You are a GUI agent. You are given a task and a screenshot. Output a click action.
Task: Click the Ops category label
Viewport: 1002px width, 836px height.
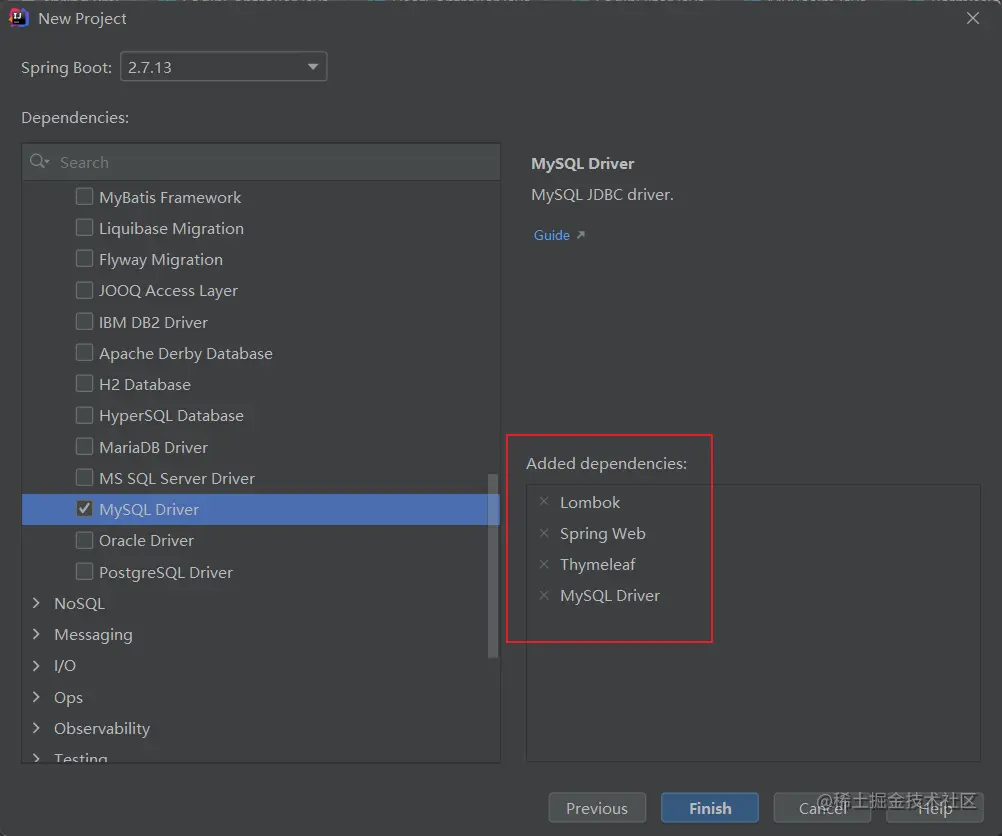[x=68, y=697]
